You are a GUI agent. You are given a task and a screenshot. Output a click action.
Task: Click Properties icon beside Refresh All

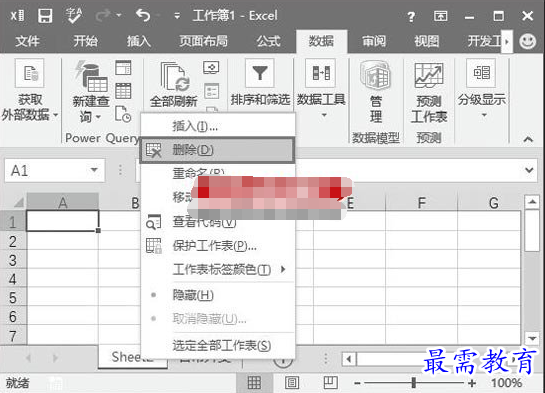point(211,91)
